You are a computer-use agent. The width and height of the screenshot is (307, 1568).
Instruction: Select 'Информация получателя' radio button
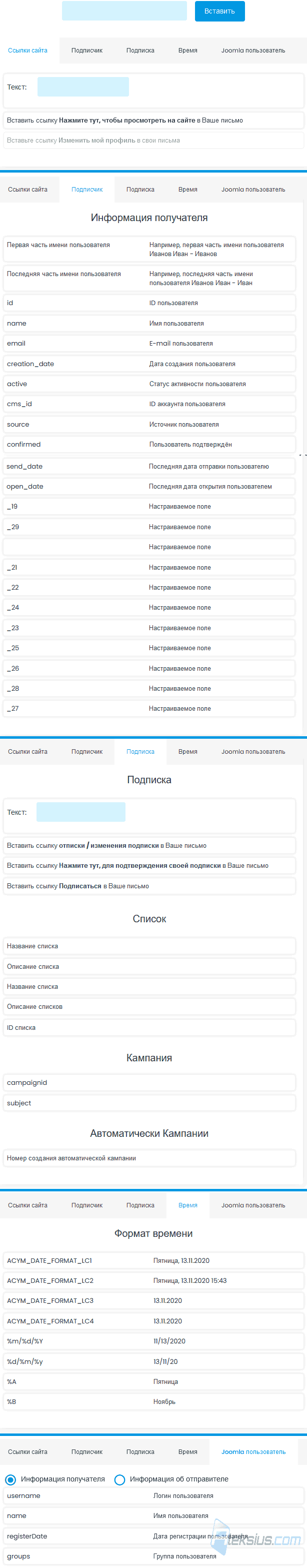[10, 1480]
